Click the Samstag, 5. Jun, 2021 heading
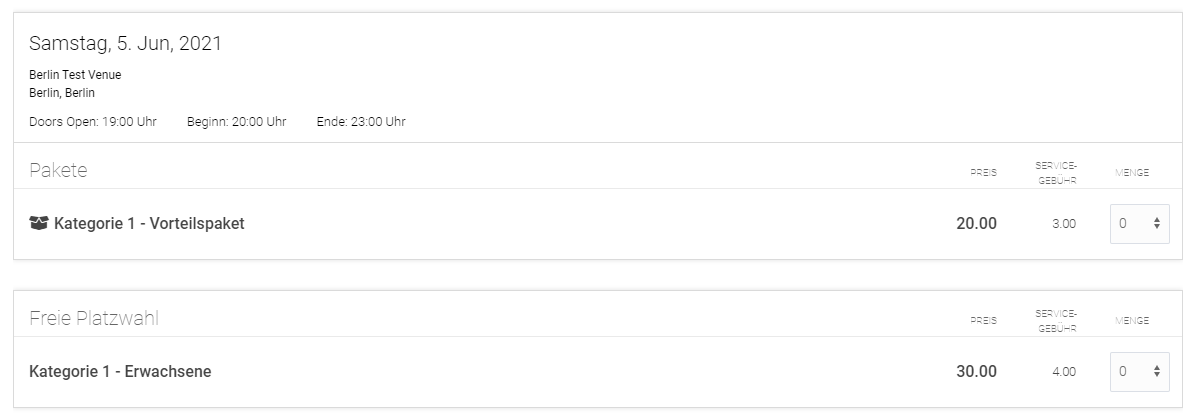 [x=125, y=43]
